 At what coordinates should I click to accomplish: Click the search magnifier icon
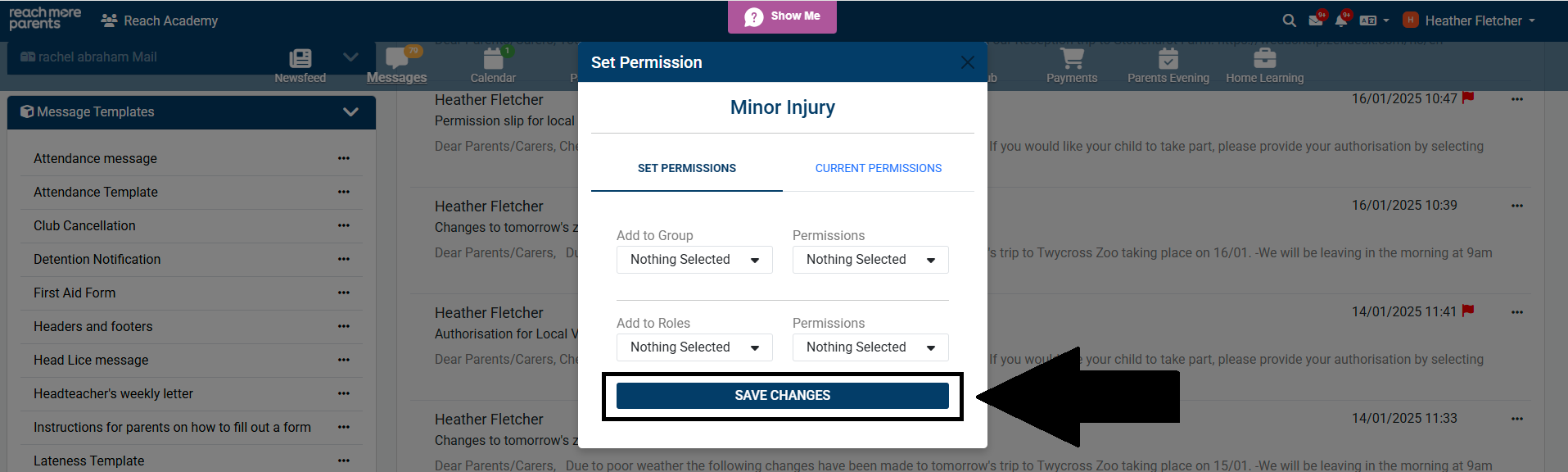click(x=1289, y=20)
